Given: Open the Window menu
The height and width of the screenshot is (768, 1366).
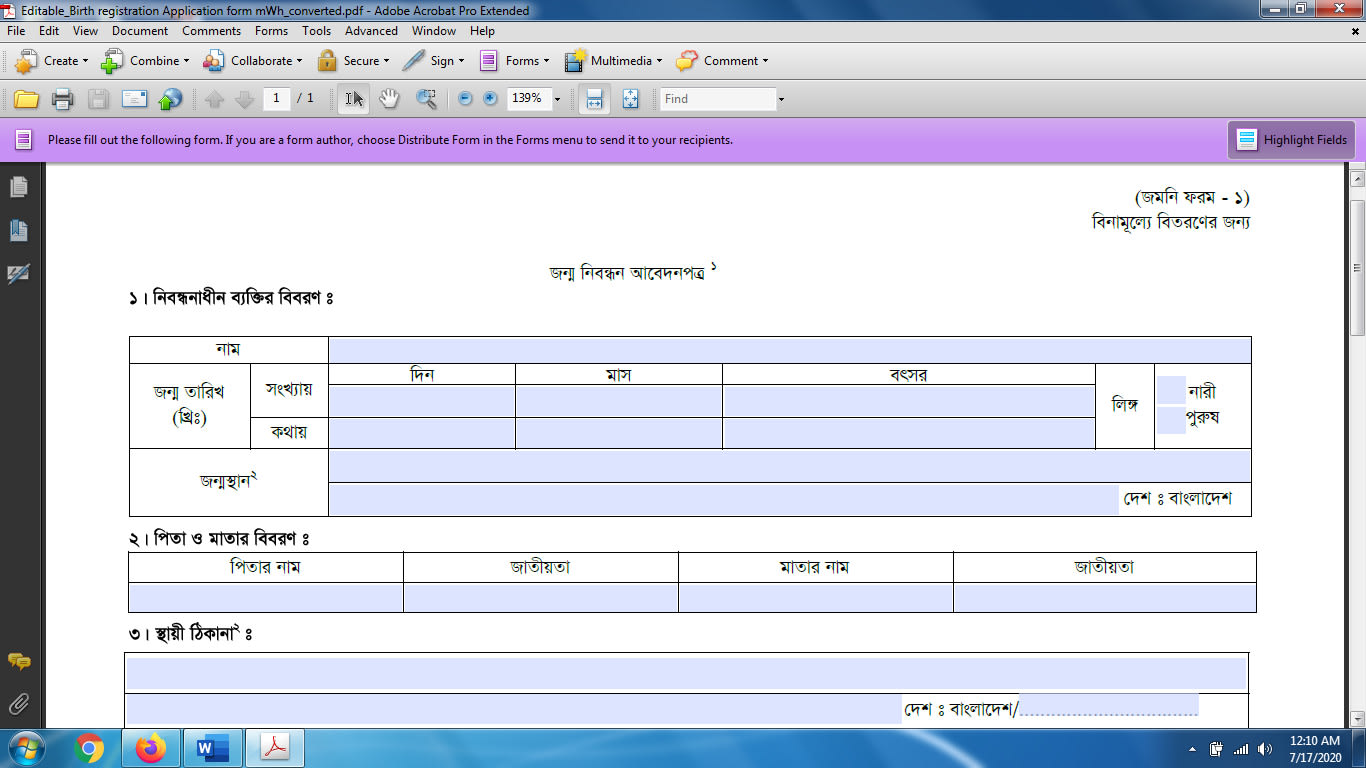Looking at the screenshot, I should pyautogui.click(x=434, y=31).
